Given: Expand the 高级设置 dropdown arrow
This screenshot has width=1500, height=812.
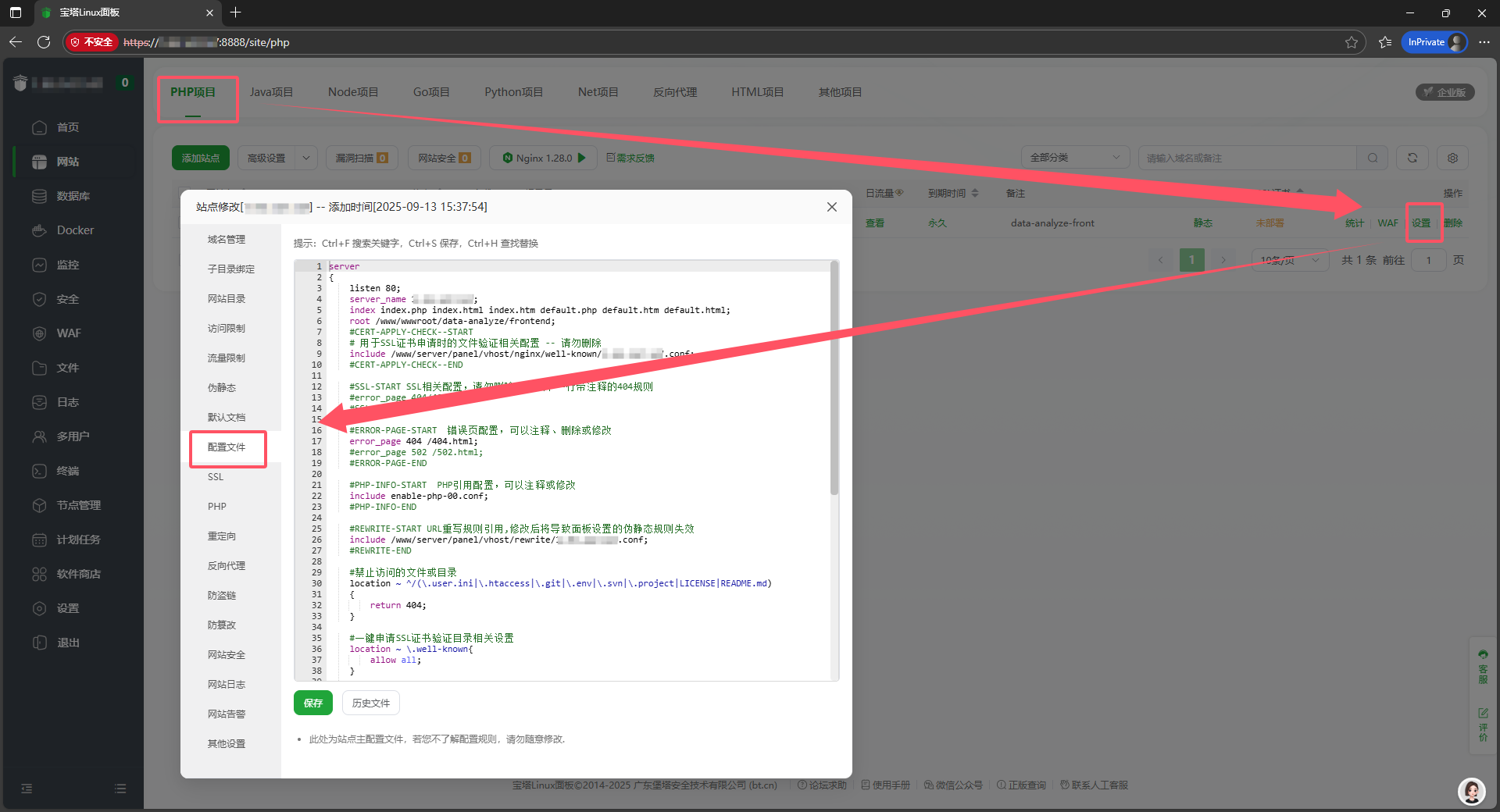Looking at the screenshot, I should pyautogui.click(x=306, y=158).
